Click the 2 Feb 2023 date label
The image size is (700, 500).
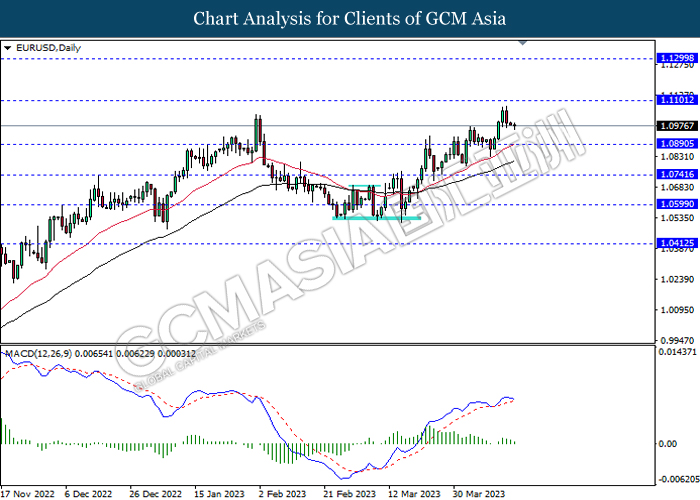click(x=283, y=494)
